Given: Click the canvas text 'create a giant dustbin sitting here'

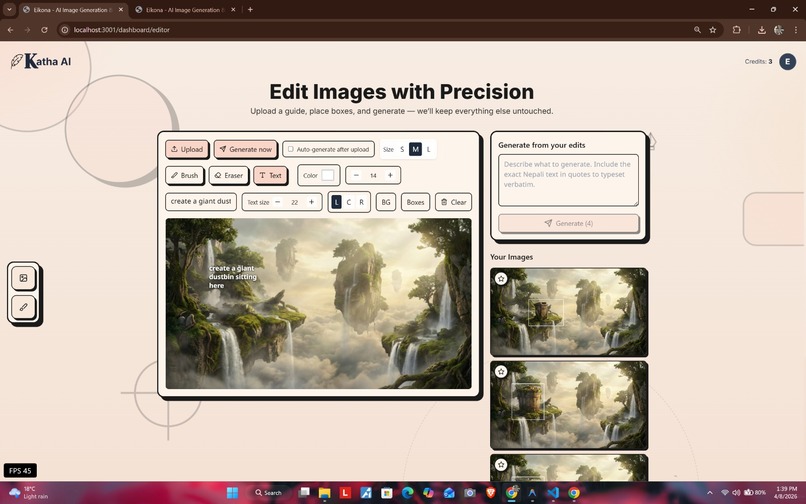Looking at the screenshot, I should (232, 277).
